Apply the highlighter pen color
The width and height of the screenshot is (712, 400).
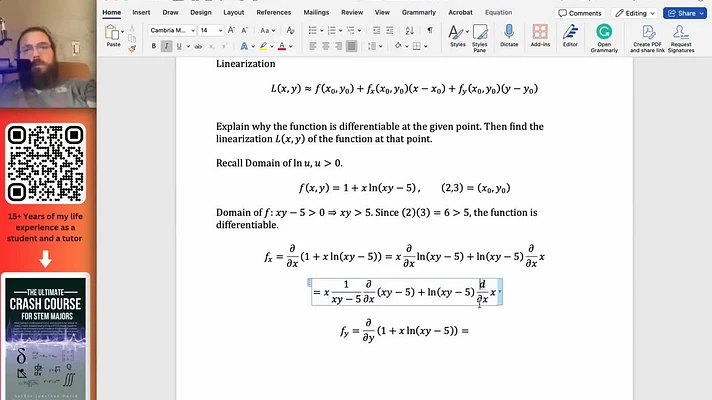pos(263,46)
